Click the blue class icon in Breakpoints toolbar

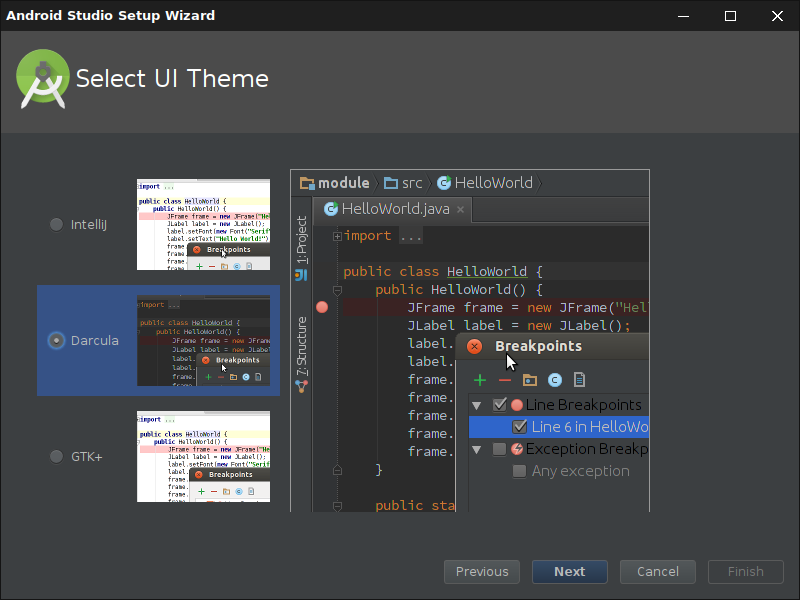click(554, 380)
